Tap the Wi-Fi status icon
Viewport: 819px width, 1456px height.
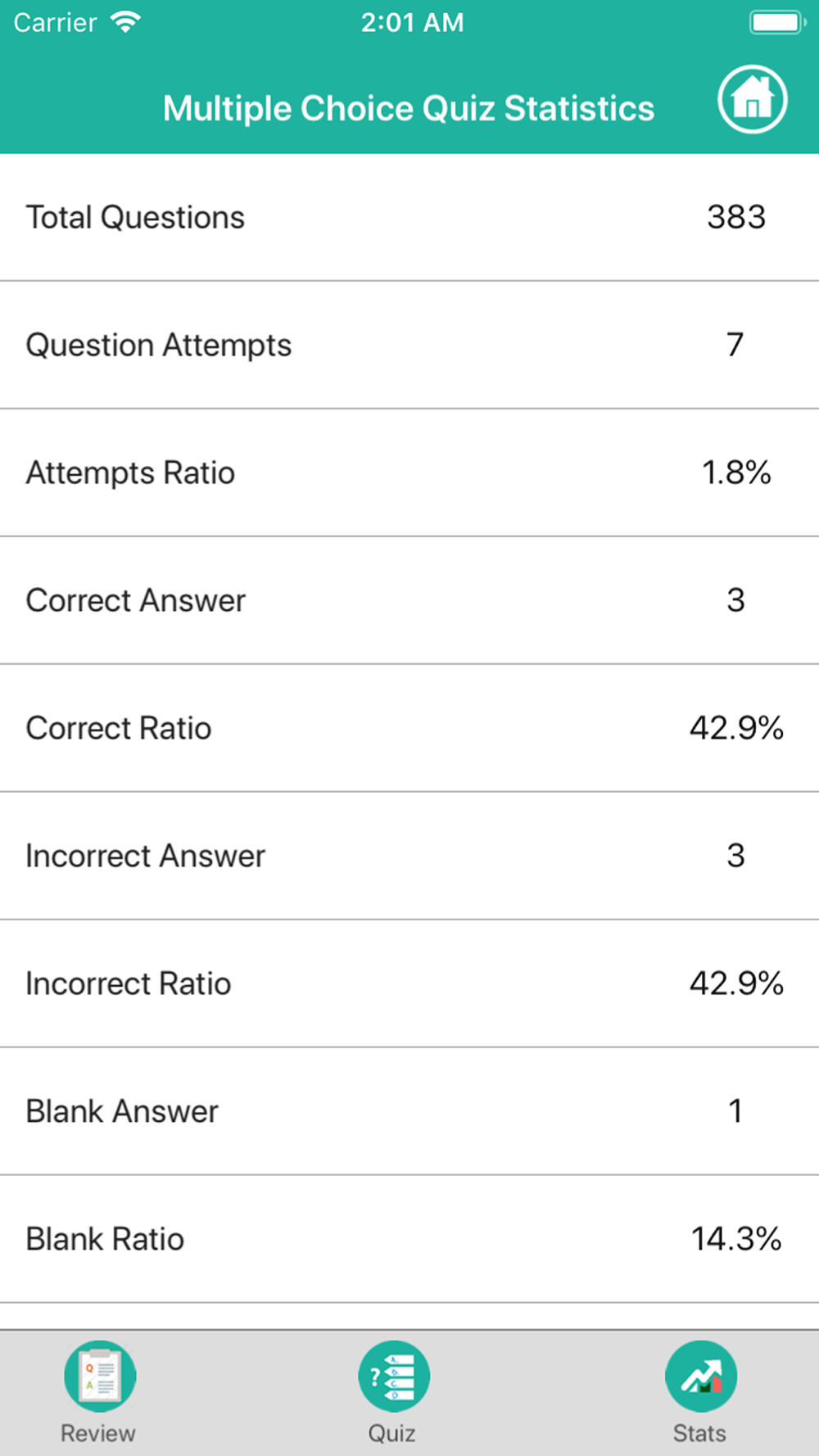125,22
